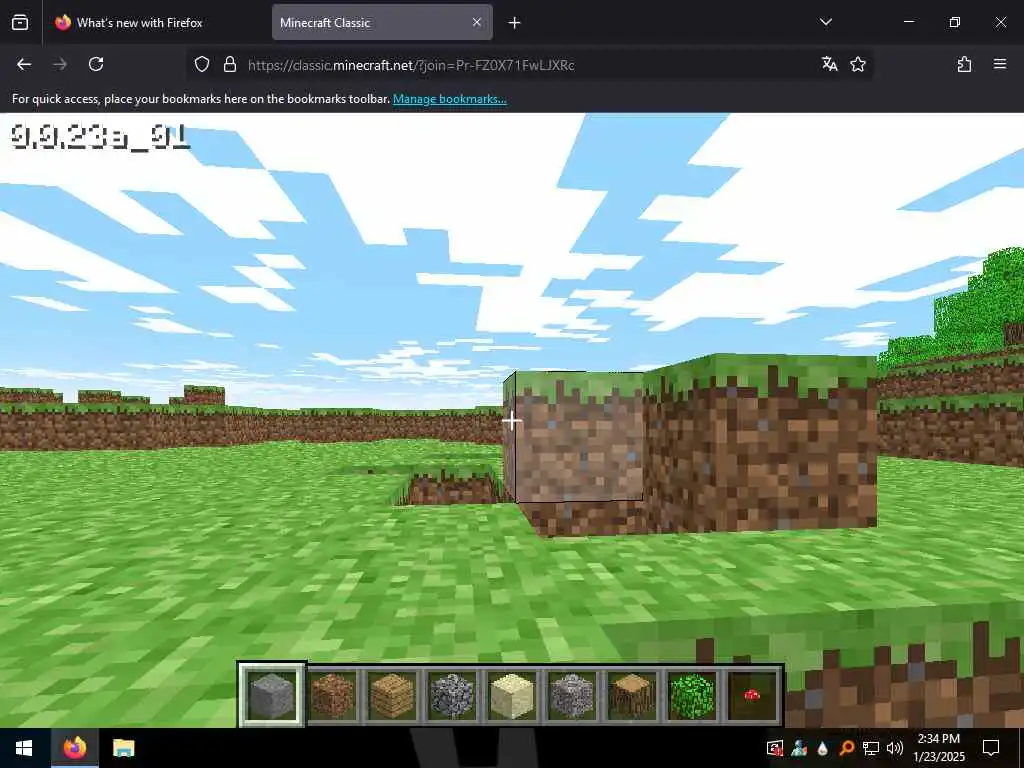The height and width of the screenshot is (768, 1024).
Task: Bookmark this page with star icon
Action: (858, 64)
